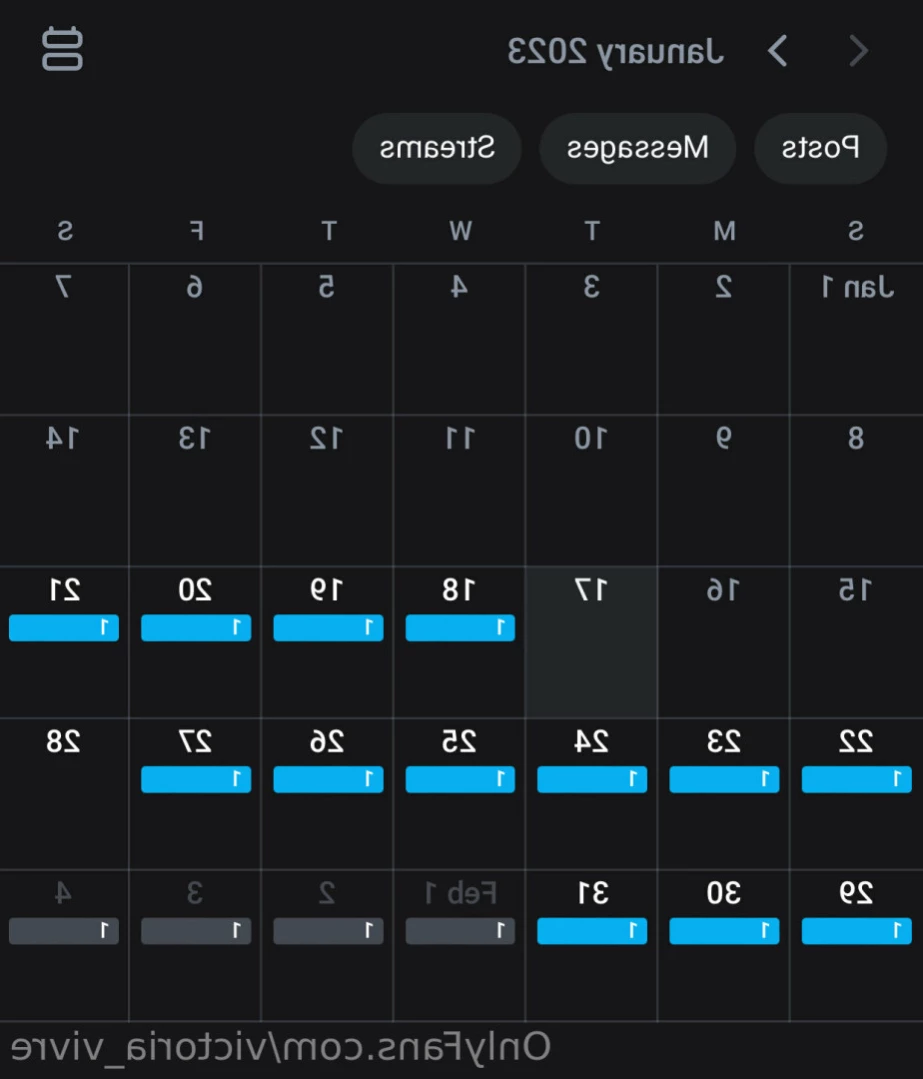Select day 10 in the calendar
Image resolution: width=923 pixels, height=1079 pixels.
591,491
